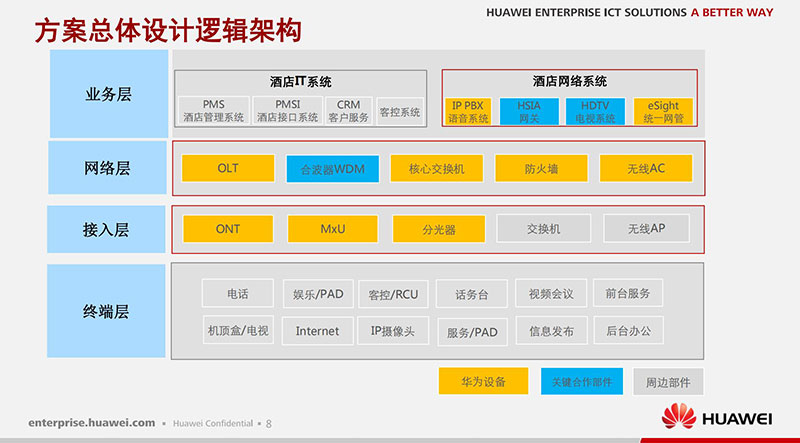This screenshot has height=443, width=800.
Task: Select the PMSI 酒店接口系统 box
Action: [288, 111]
